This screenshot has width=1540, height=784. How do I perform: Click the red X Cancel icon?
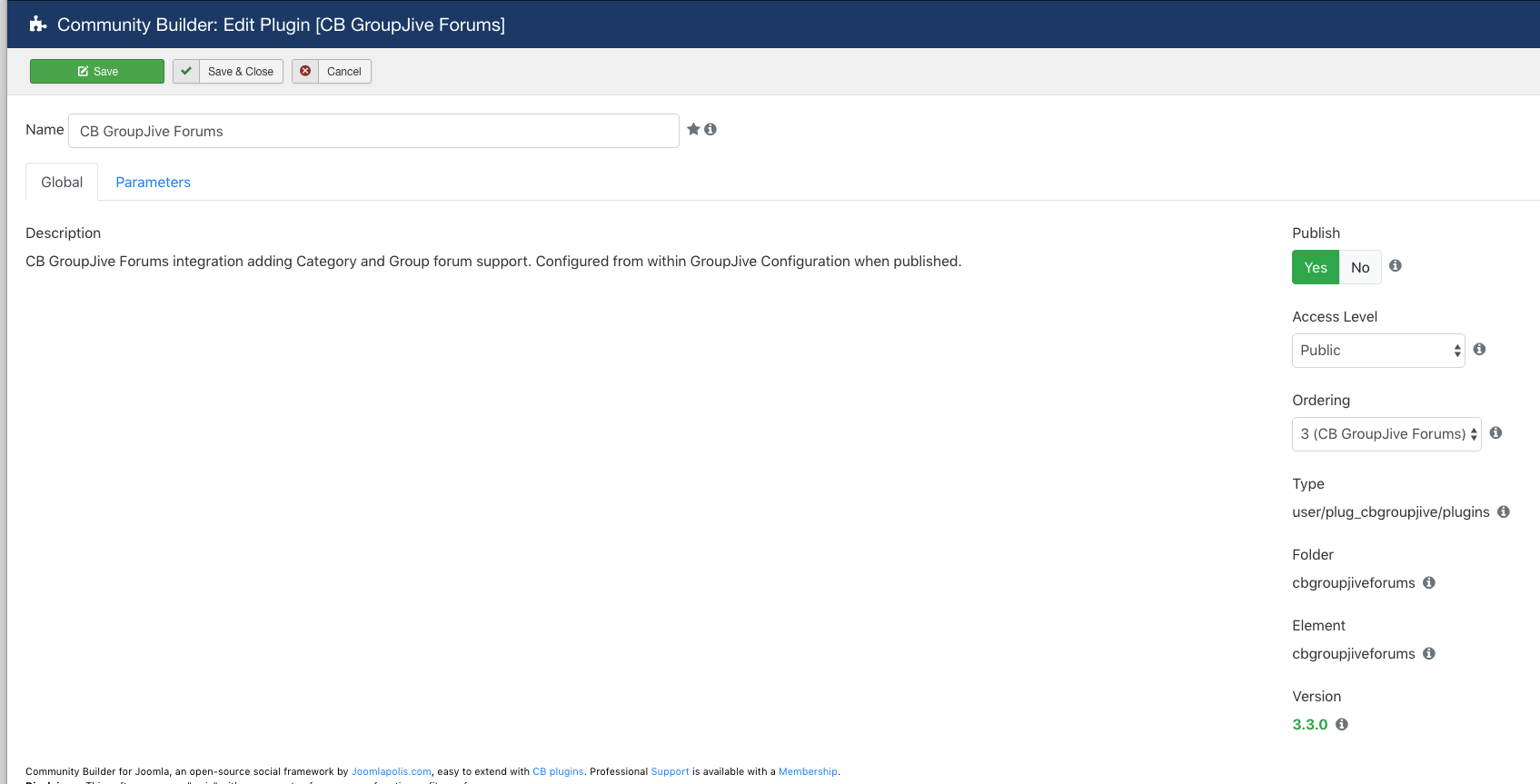(x=305, y=71)
